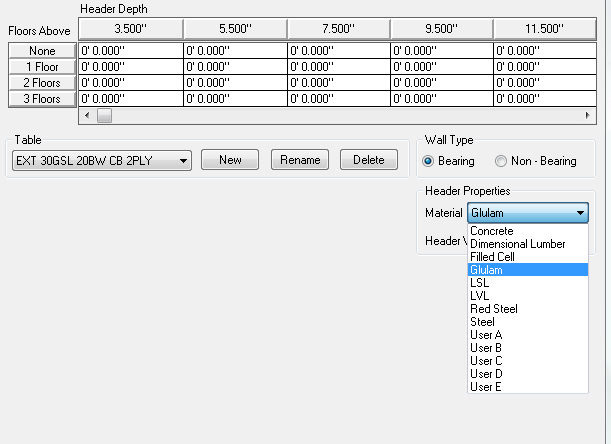611x444 pixels.
Task: Click the 3.500'' header depth column
Action: point(131,29)
